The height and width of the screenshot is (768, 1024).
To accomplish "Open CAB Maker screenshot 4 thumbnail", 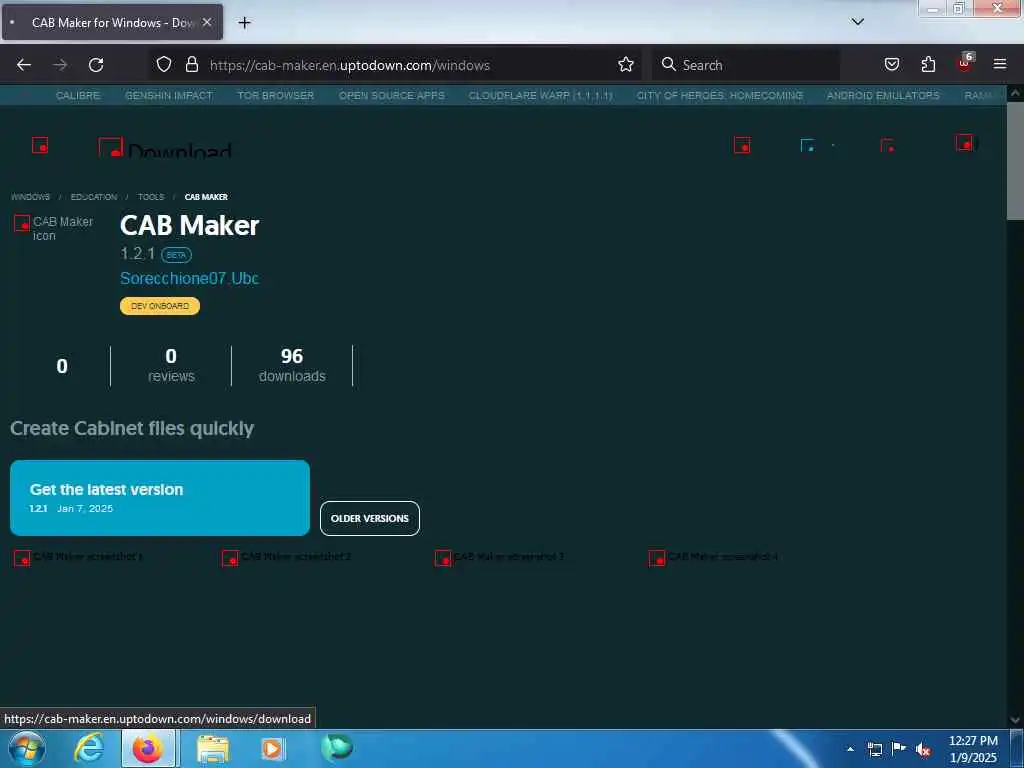I will (x=713, y=558).
